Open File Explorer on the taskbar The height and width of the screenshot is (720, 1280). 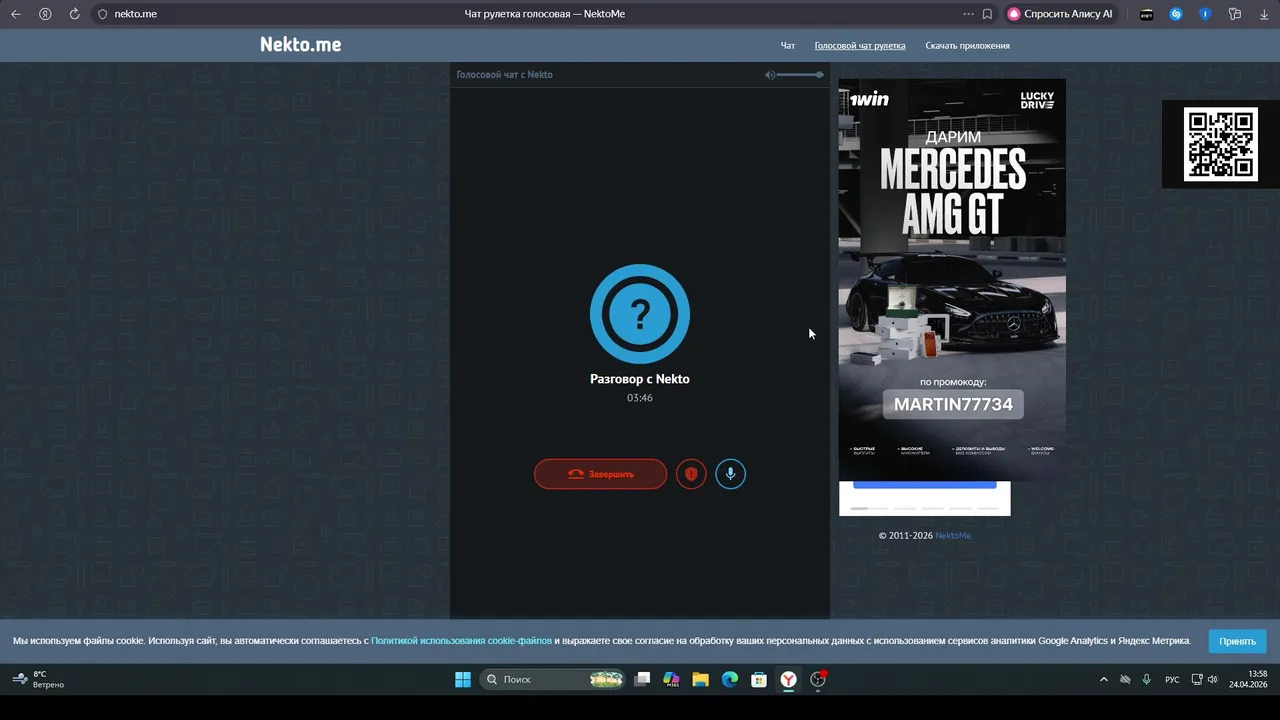(701, 680)
